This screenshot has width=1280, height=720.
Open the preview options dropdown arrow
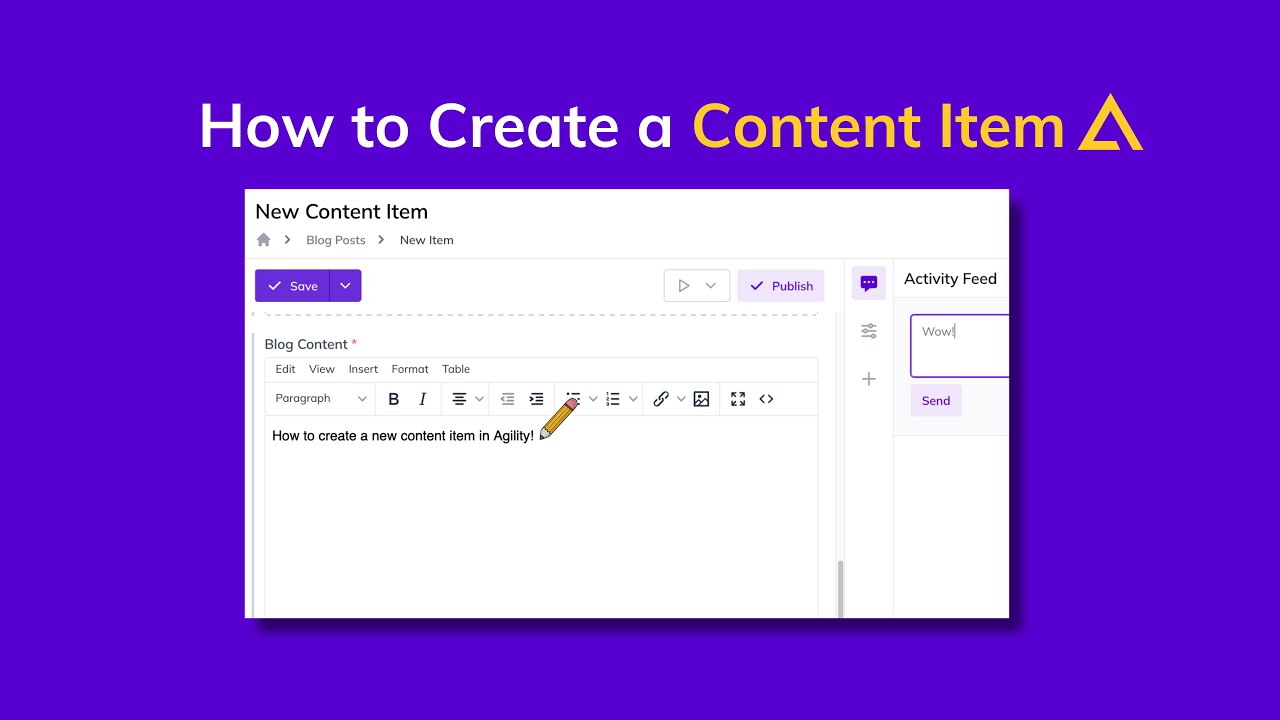pyautogui.click(x=711, y=286)
